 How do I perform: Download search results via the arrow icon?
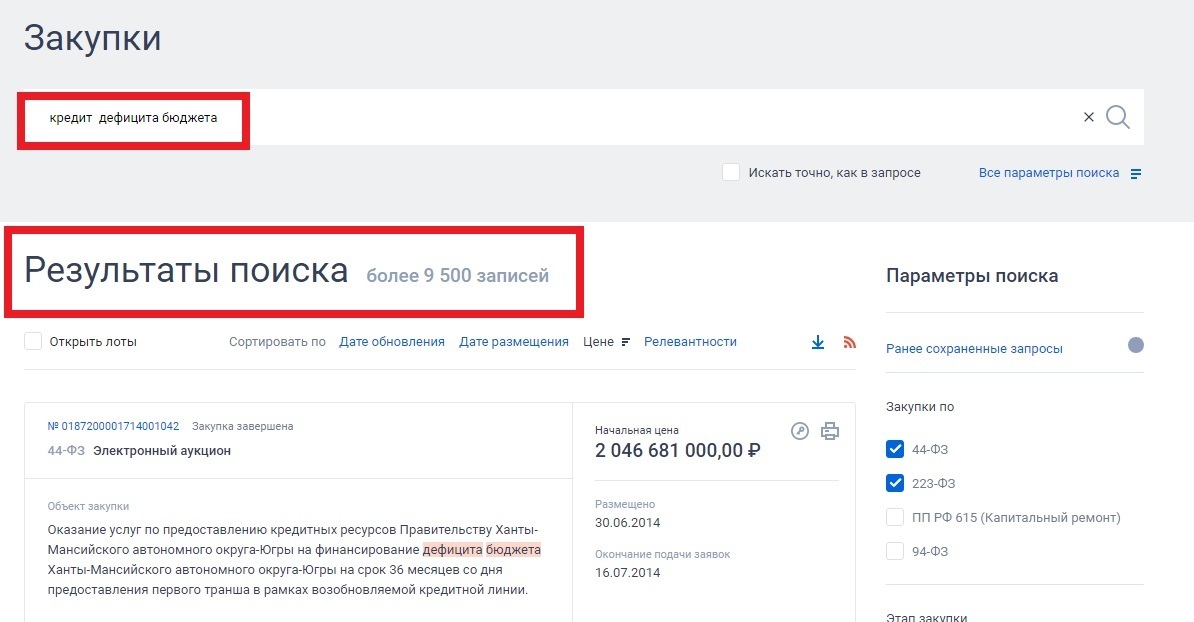click(818, 342)
